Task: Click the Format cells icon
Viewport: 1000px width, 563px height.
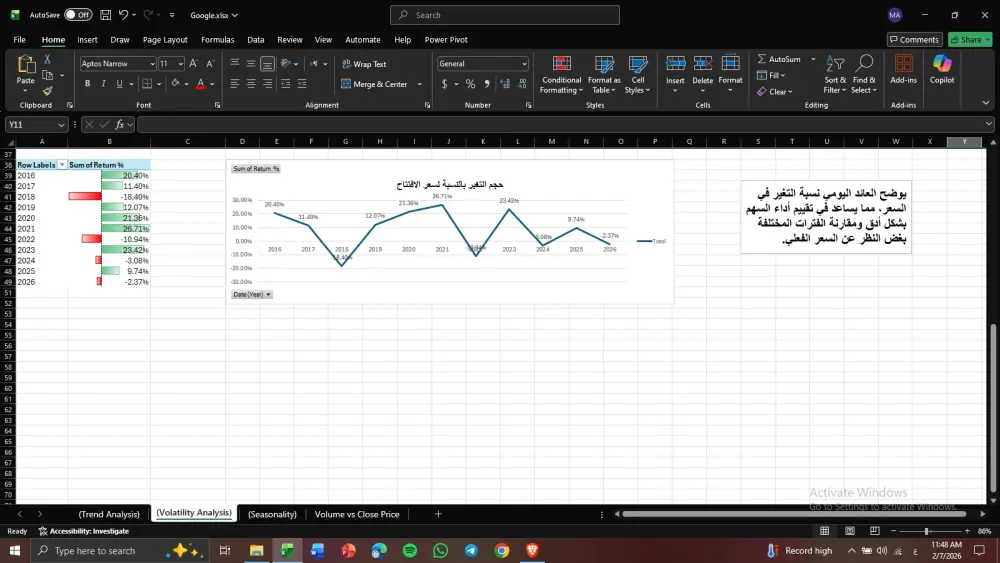Action: [x=730, y=64]
